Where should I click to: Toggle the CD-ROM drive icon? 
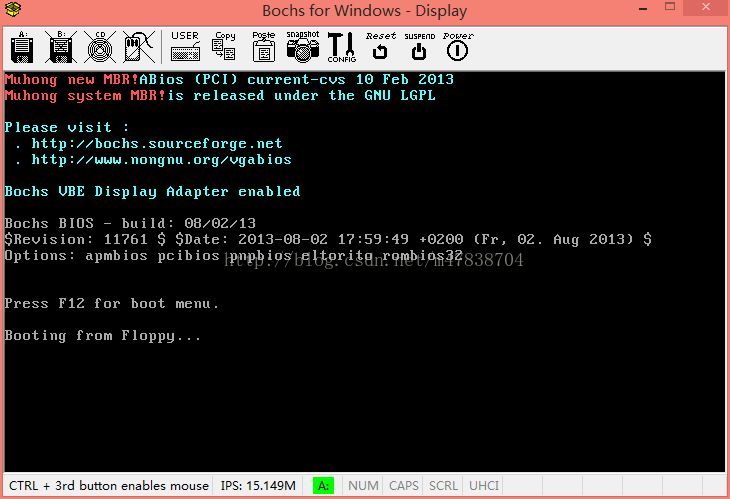tap(100, 47)
